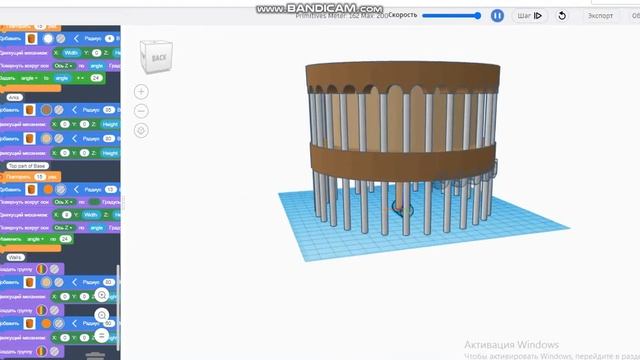Open Ось X axis dropdown in rotate block

[64, 202]
